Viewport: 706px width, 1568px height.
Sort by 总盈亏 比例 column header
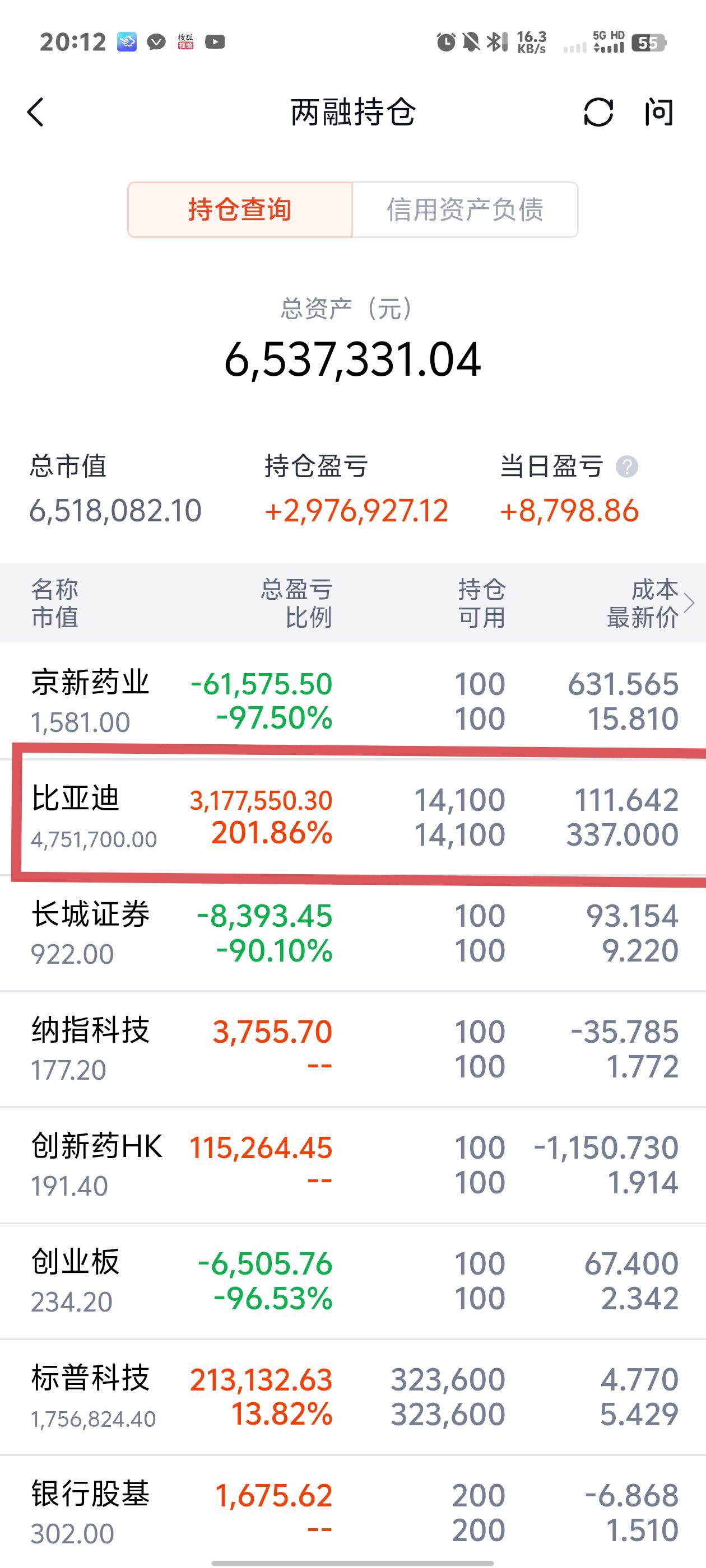(296, 603)
